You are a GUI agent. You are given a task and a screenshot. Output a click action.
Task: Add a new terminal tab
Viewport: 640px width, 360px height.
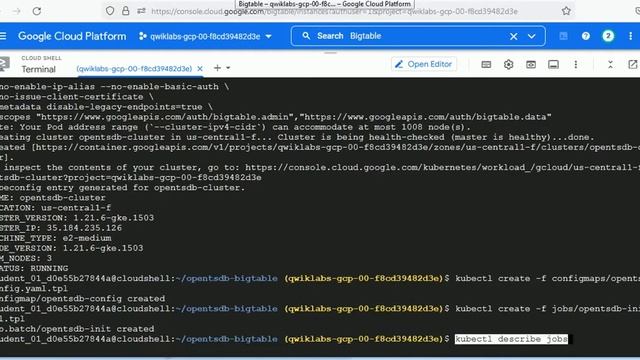[x=217, y=68]
